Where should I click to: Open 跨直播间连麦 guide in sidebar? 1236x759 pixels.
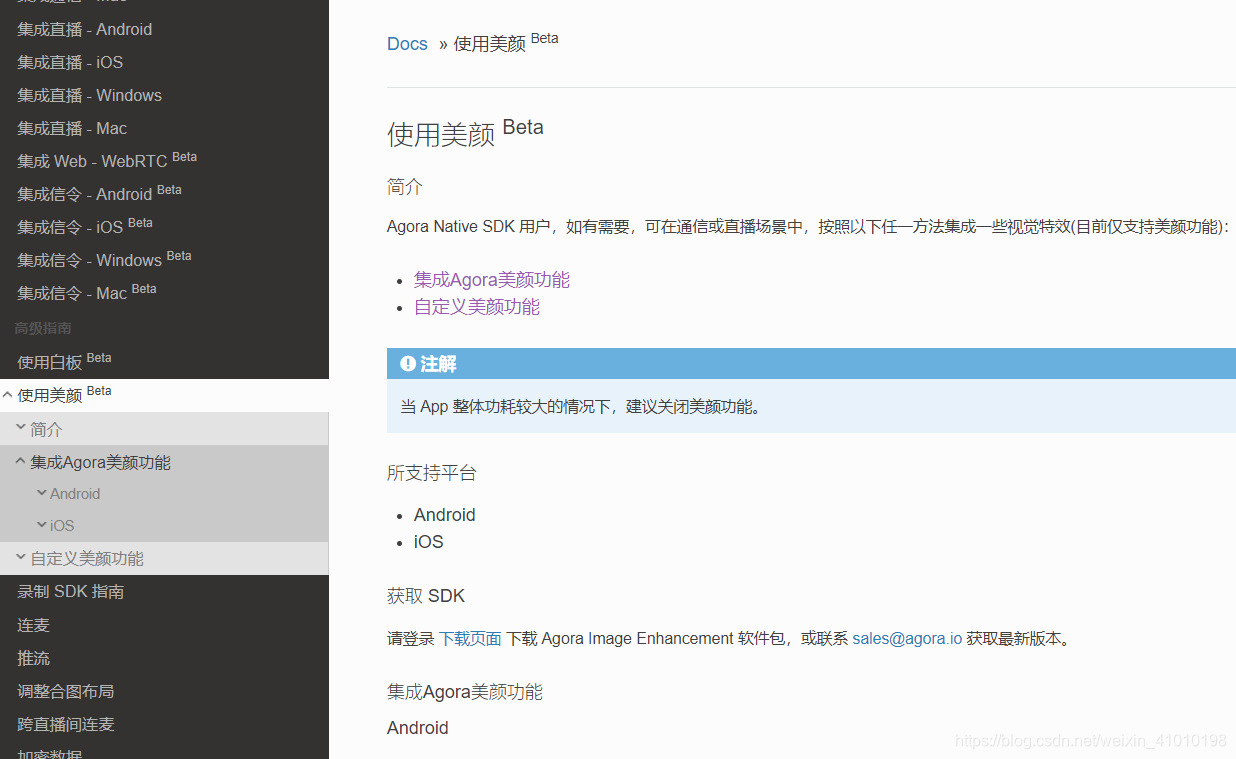(65, 724)
